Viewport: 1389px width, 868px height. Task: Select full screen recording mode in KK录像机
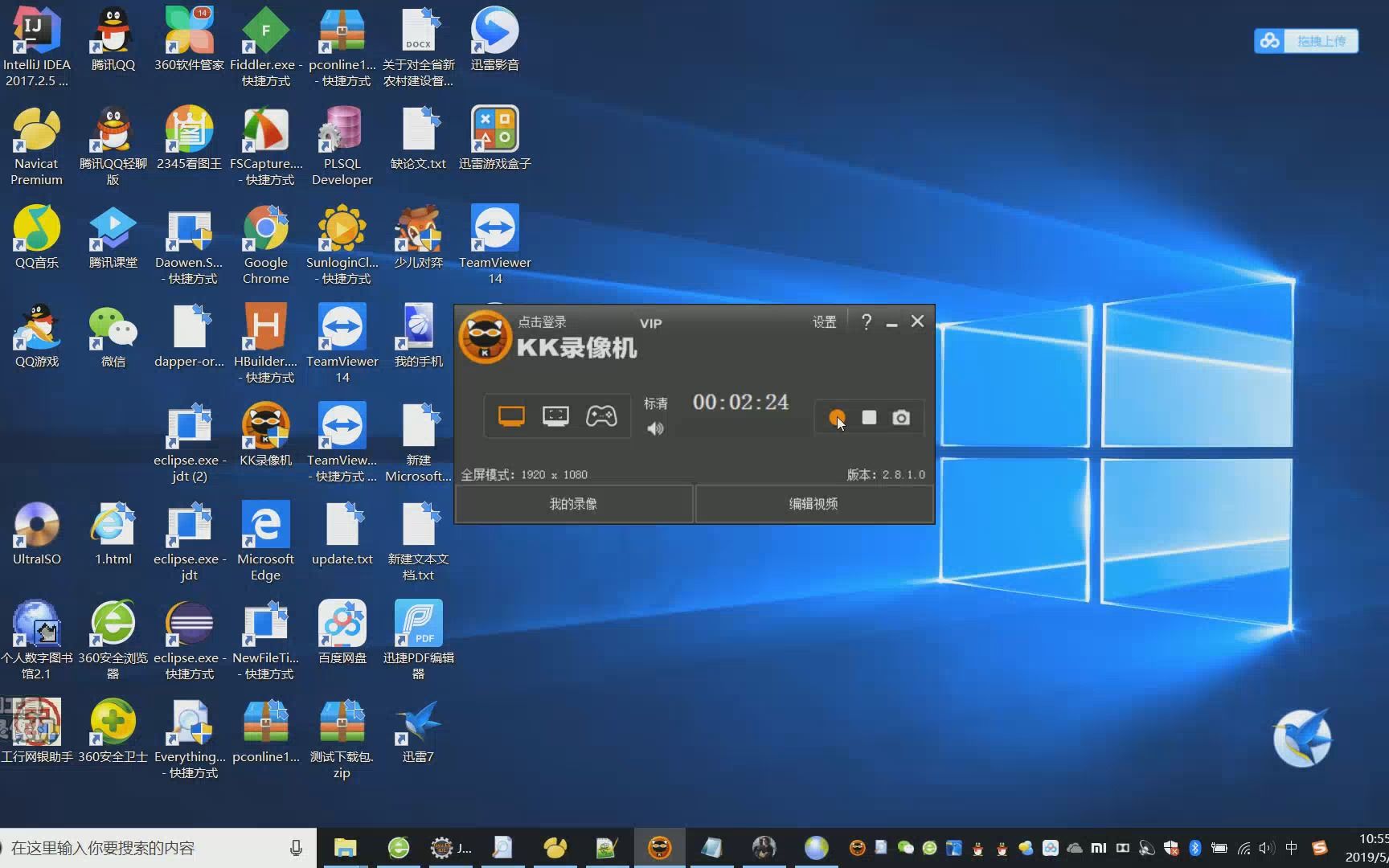[511, 416]
